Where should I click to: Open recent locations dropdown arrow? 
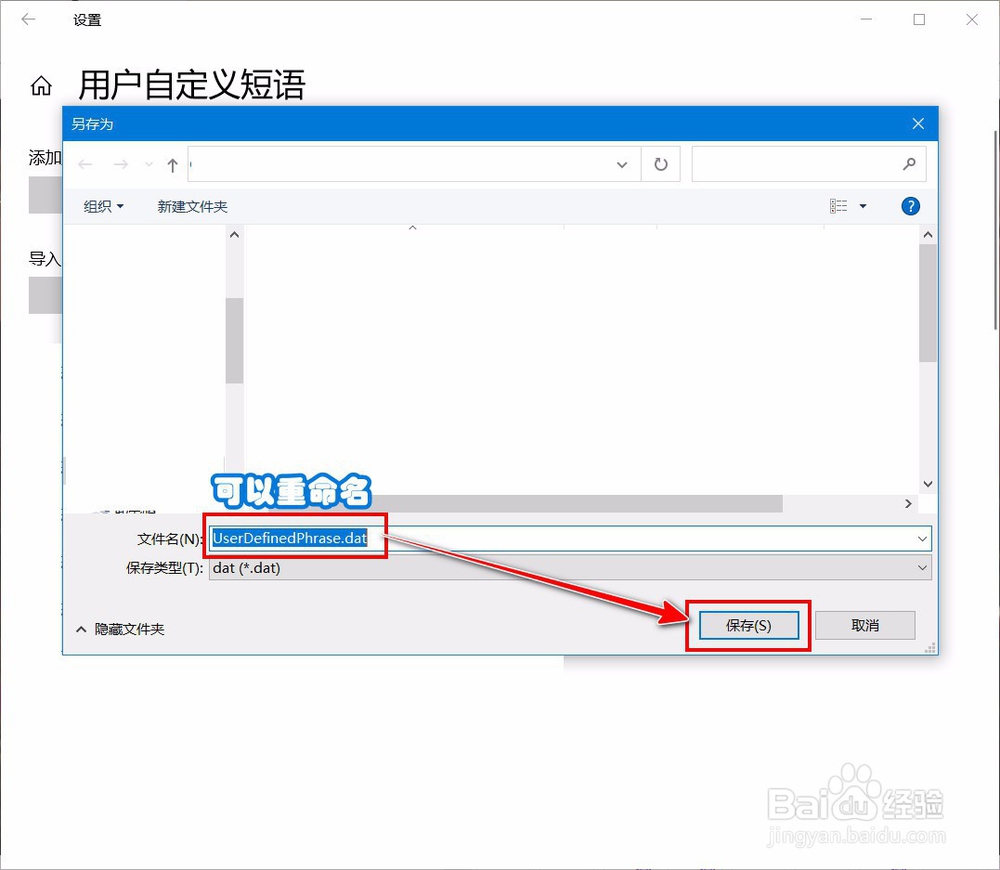(149, 165)
